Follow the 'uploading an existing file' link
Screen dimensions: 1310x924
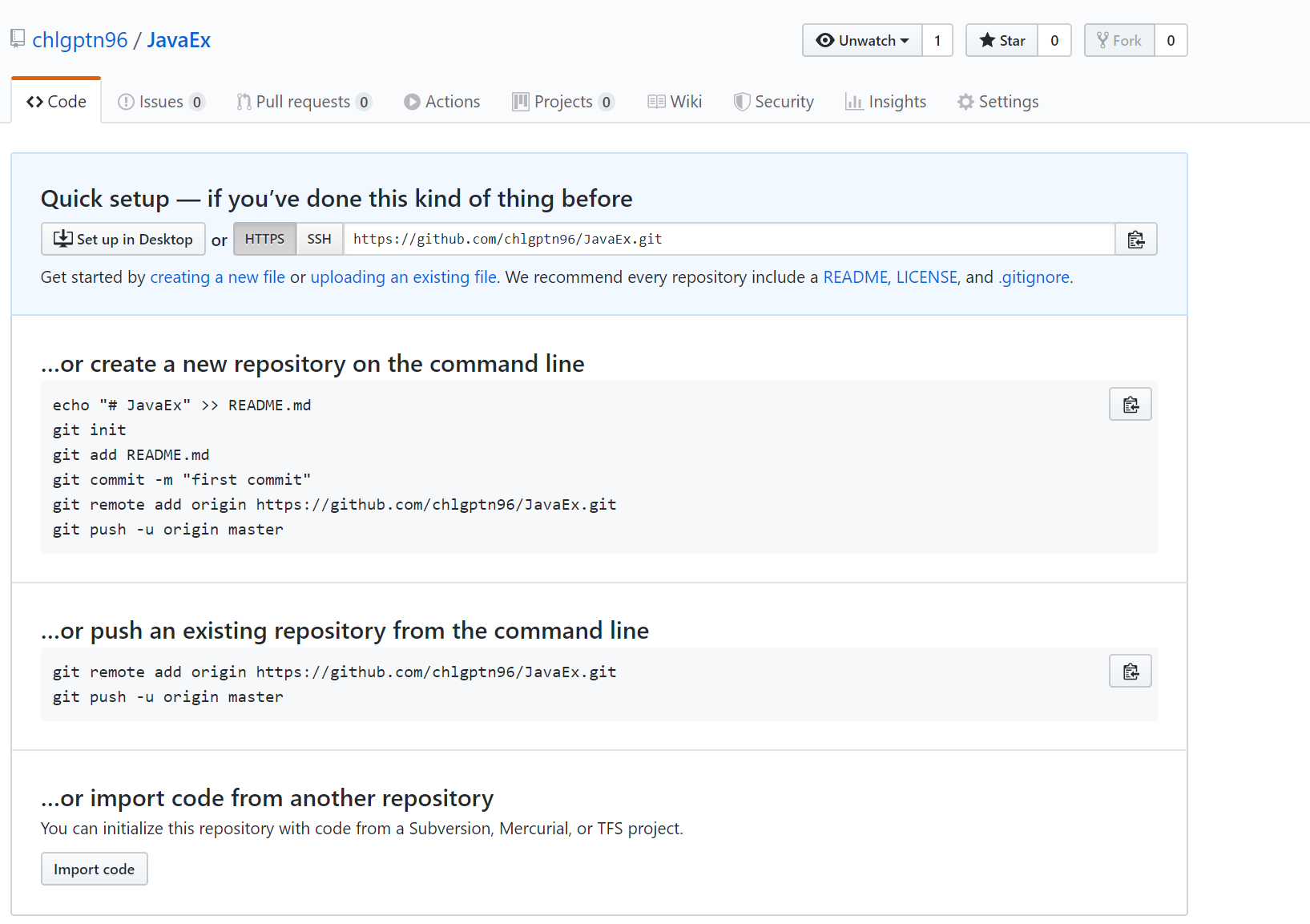[x=403, y=277]
